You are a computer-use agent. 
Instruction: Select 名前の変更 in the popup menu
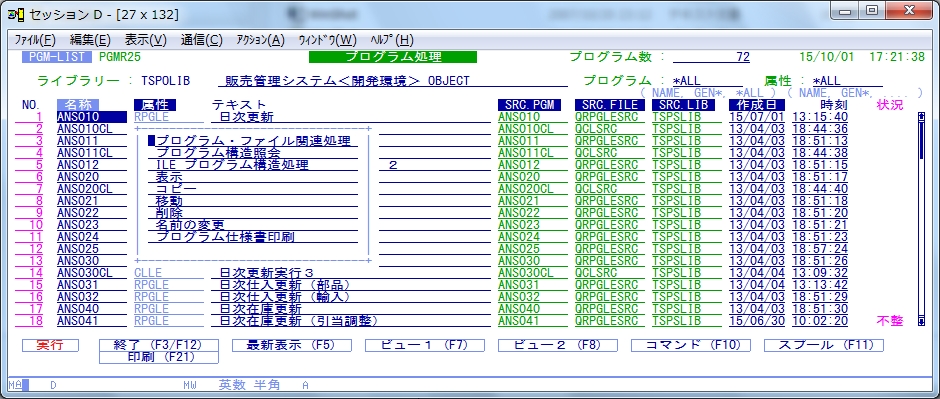[253, 225]
